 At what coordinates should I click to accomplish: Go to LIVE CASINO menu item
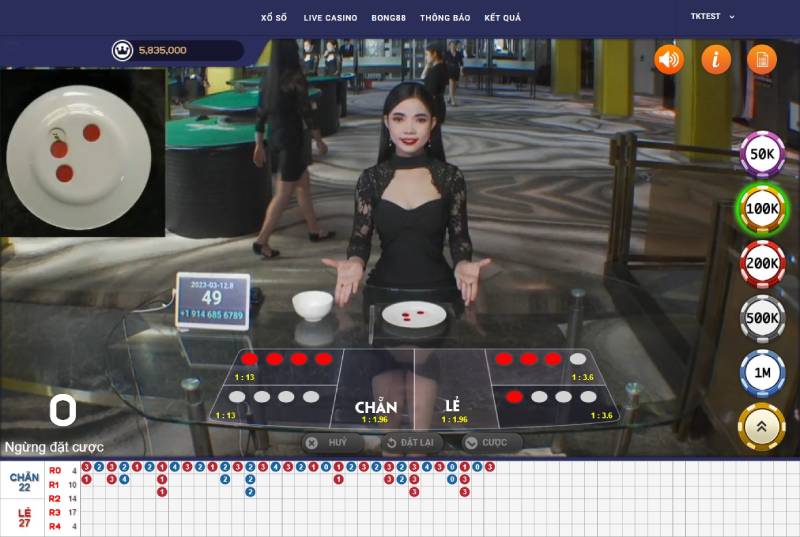pyautogui.click(x=330, y=18)
